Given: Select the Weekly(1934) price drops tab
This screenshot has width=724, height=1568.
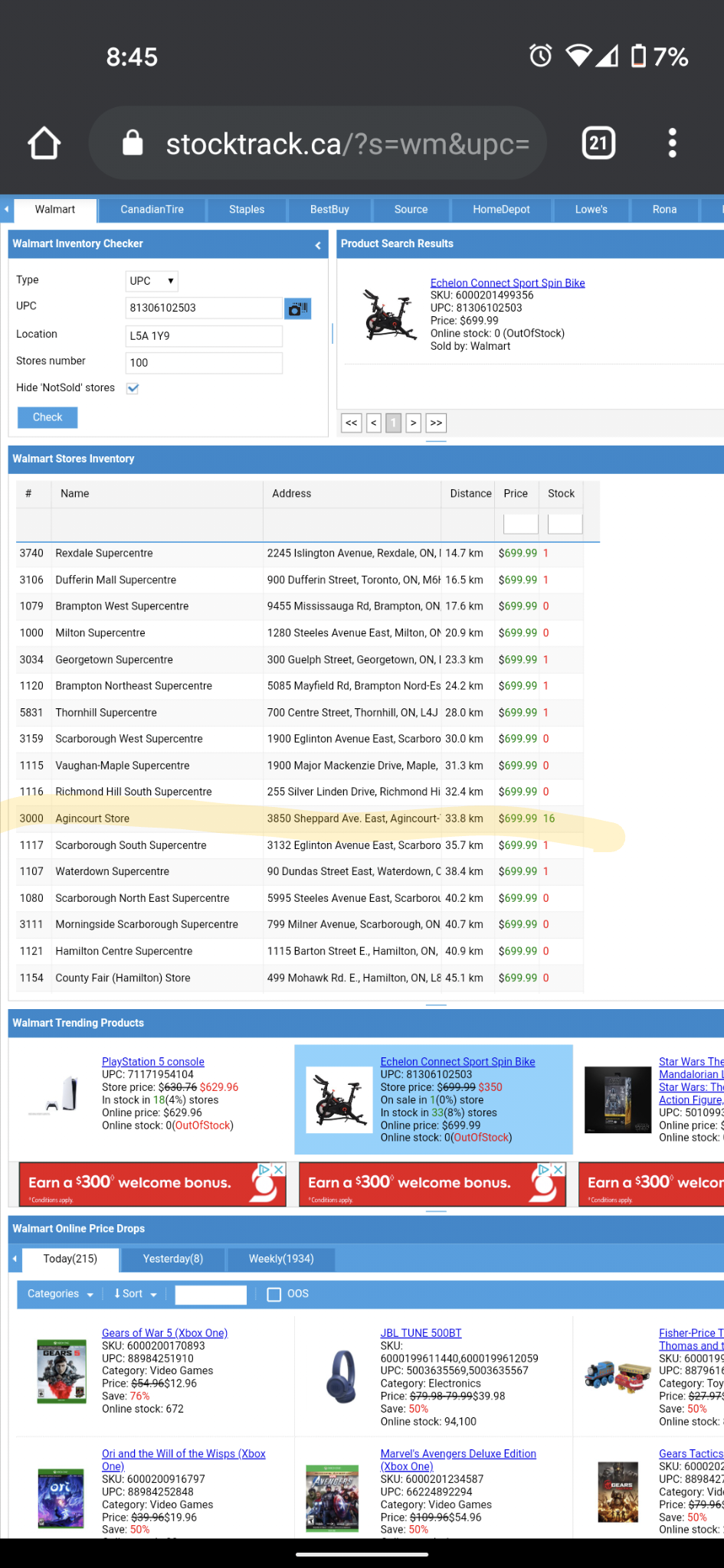Looking at the screenshot, I should coord(281,1259).
